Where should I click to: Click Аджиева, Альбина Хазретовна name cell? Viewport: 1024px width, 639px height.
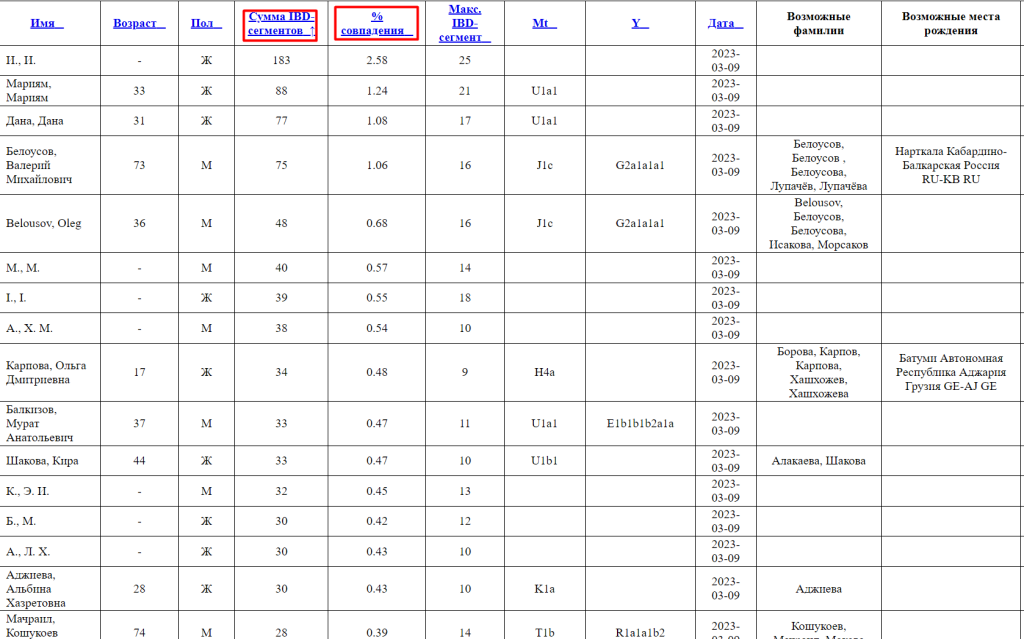point(45,589)
